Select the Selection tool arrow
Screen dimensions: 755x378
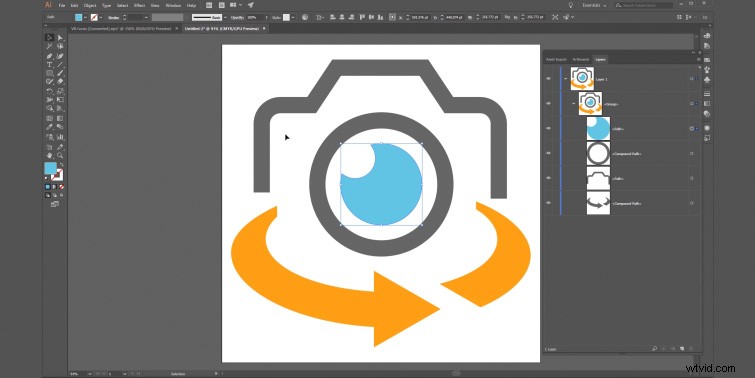click(x=49, y=38)
